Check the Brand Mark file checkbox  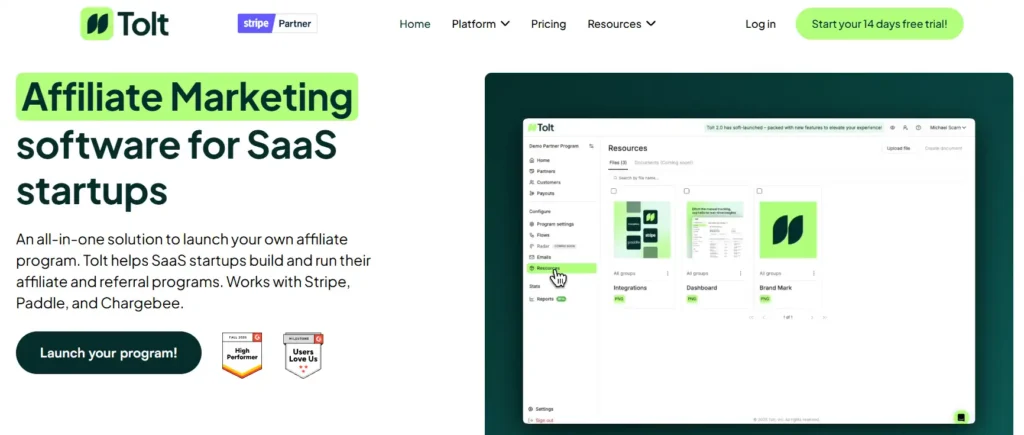[x=760, y=191]
